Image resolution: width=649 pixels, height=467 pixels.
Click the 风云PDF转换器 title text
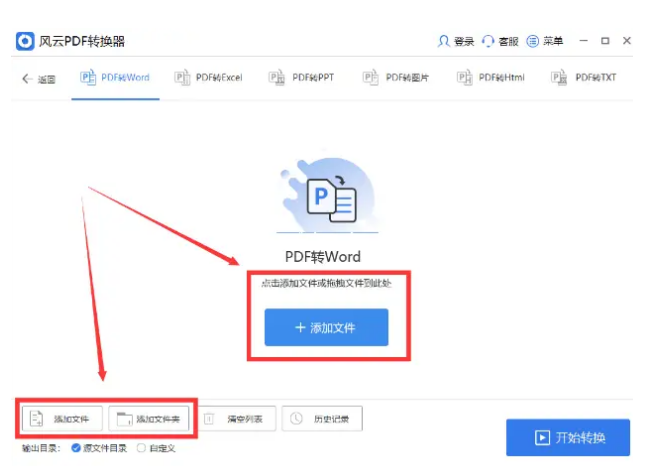pos(82,41)
